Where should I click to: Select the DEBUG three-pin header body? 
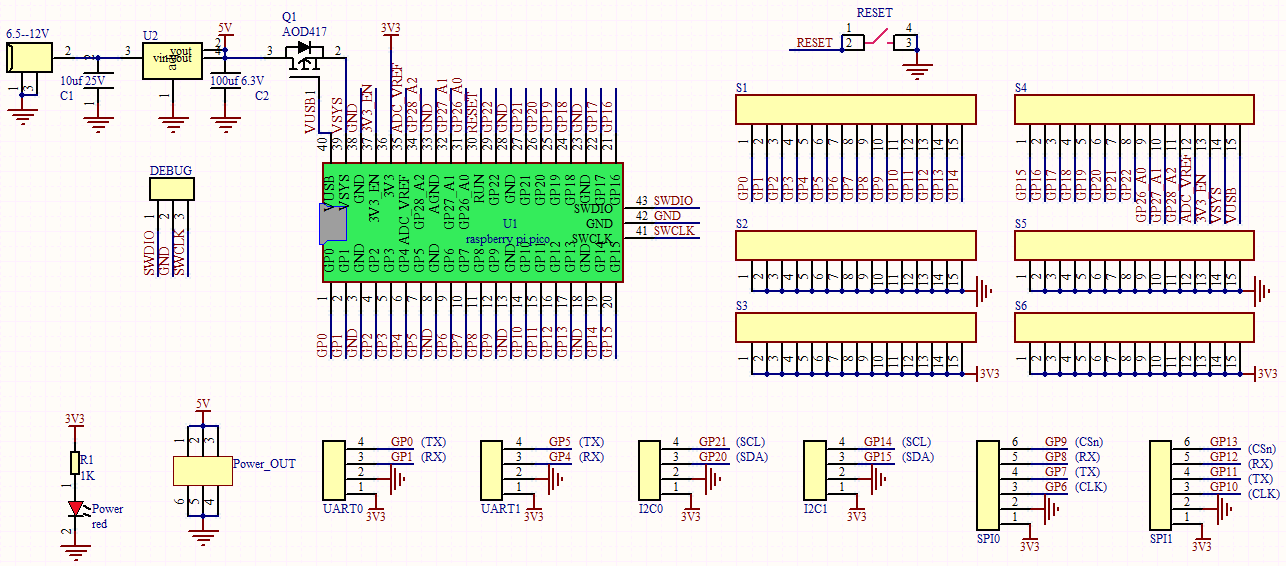pos(170,190)
